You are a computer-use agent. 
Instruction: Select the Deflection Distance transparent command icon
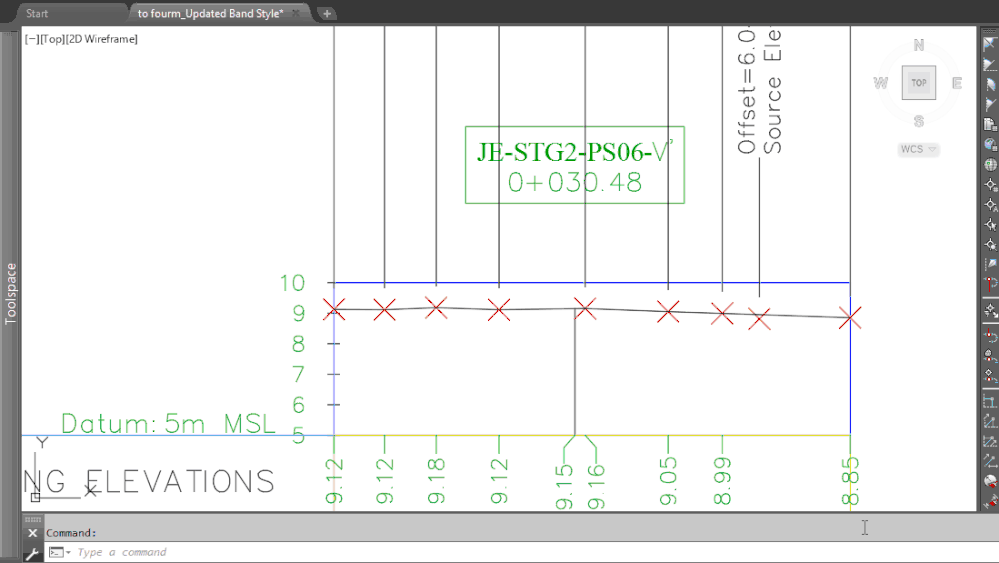[x=990, y=104]
